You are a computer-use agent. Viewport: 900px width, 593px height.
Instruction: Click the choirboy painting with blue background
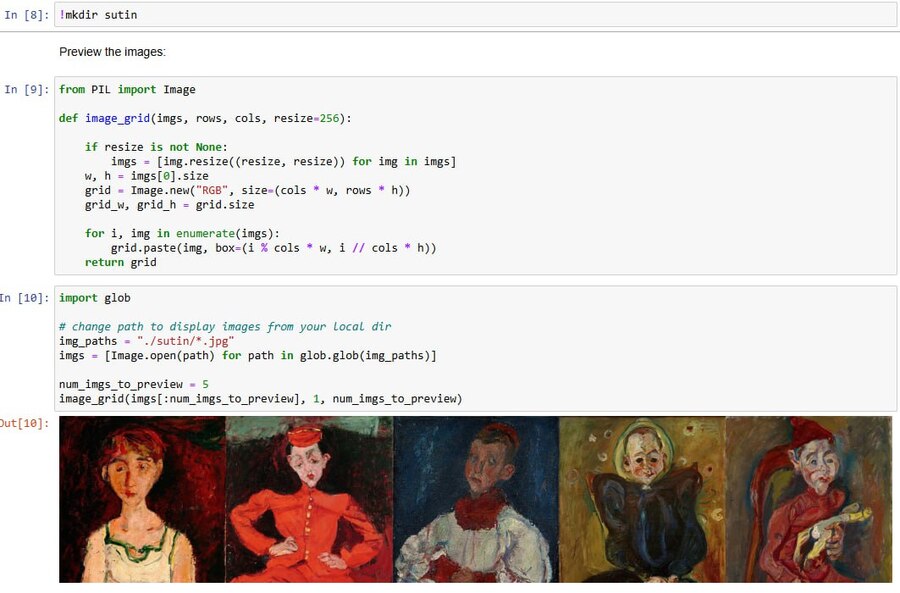tap(476, 499)
